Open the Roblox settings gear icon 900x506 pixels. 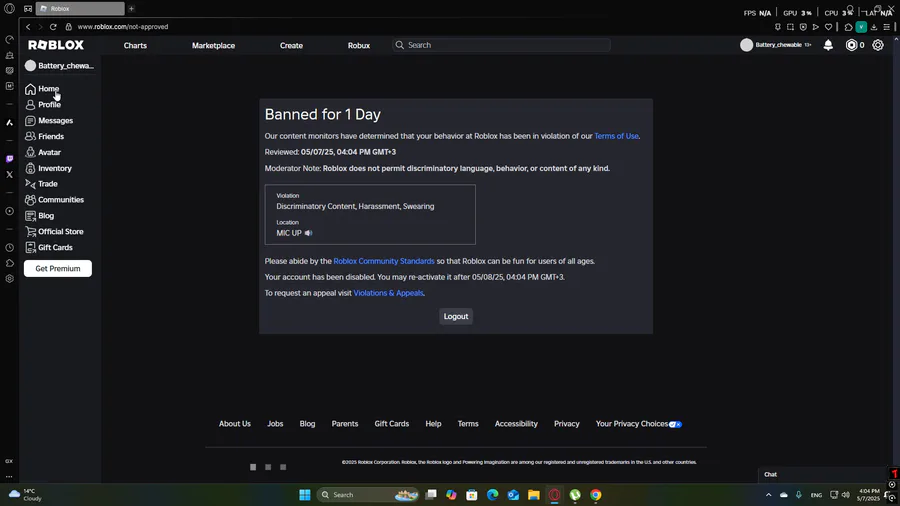pyautogui.click(x=878, y=45)
